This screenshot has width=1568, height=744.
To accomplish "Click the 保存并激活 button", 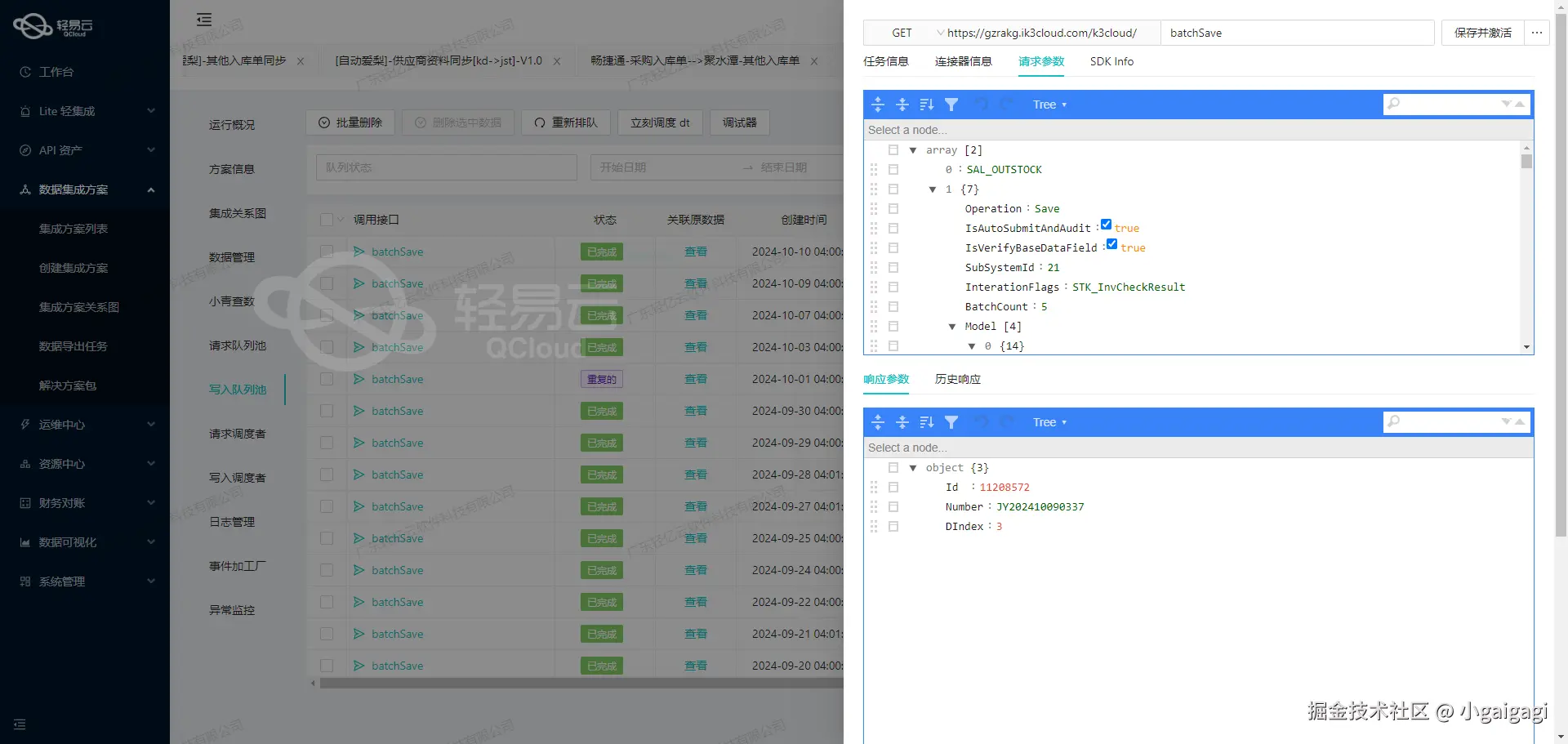I will coord(1481,33).
